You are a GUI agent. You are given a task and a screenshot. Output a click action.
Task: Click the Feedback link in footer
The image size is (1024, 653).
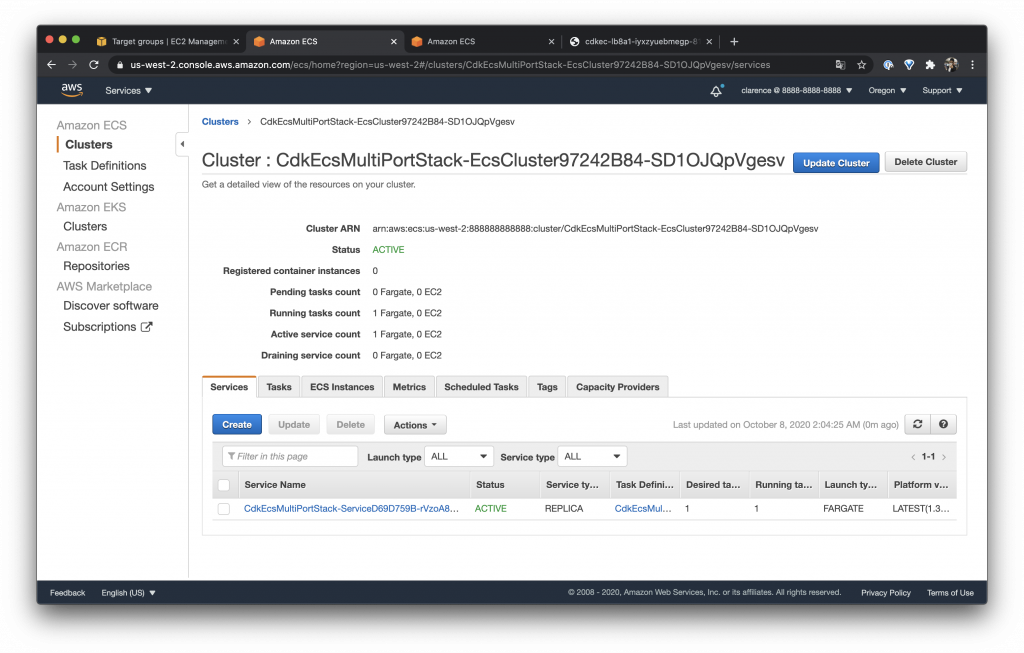coord(67,593)
